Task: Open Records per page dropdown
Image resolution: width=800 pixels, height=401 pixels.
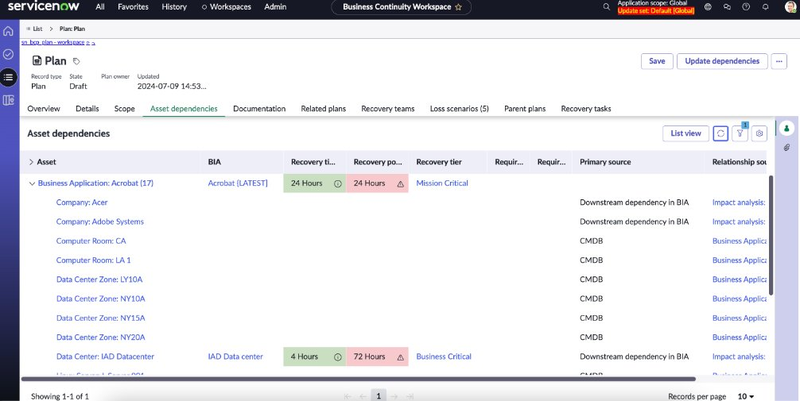Action: pos(746,396)
